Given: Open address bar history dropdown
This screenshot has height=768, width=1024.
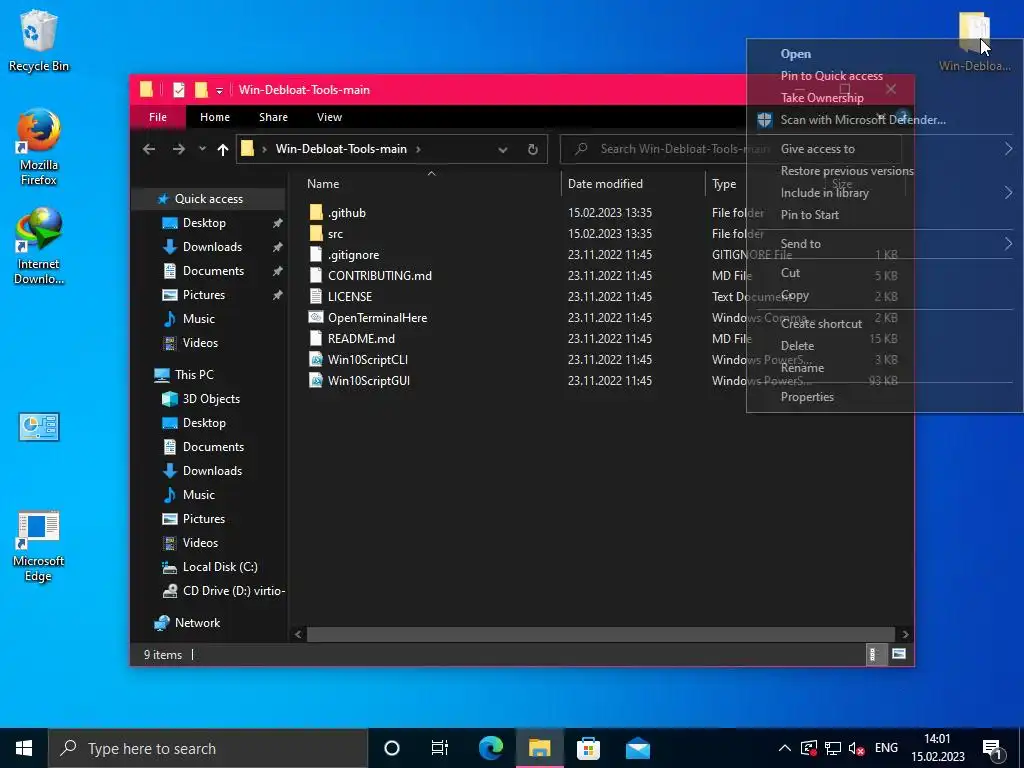Looking at the screenshot, I should click(x=502, y=150).
